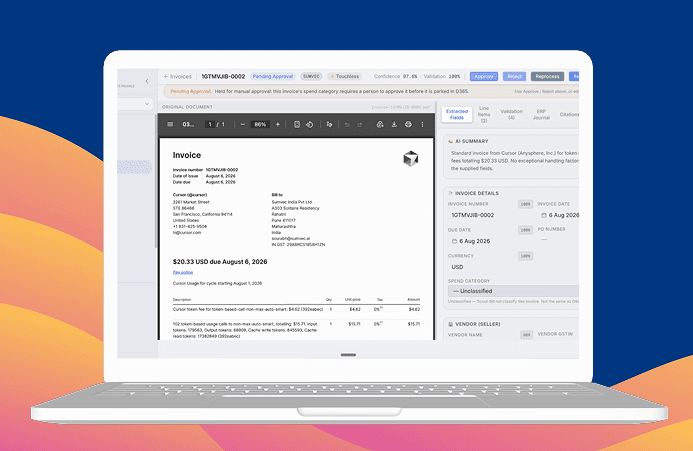Open the Line Items (2) tab
693x451 pixels.
[x=484, y=114]
